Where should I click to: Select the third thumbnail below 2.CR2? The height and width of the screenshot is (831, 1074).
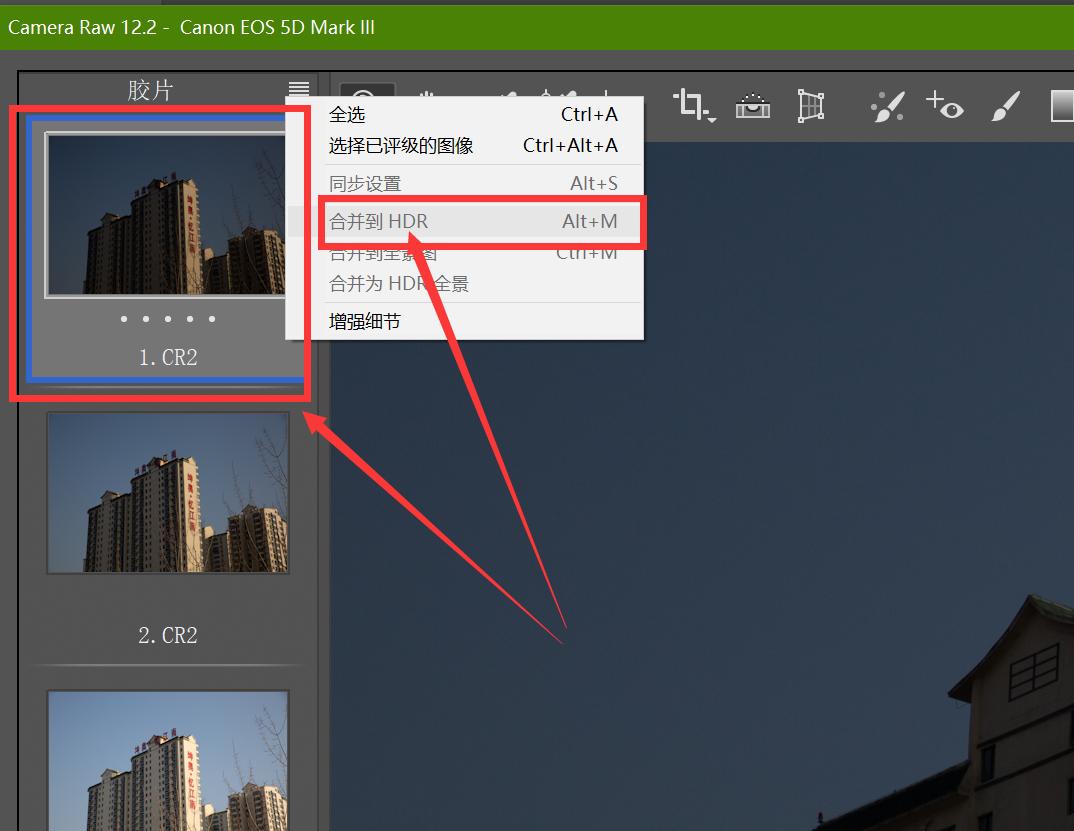[167, 760]
